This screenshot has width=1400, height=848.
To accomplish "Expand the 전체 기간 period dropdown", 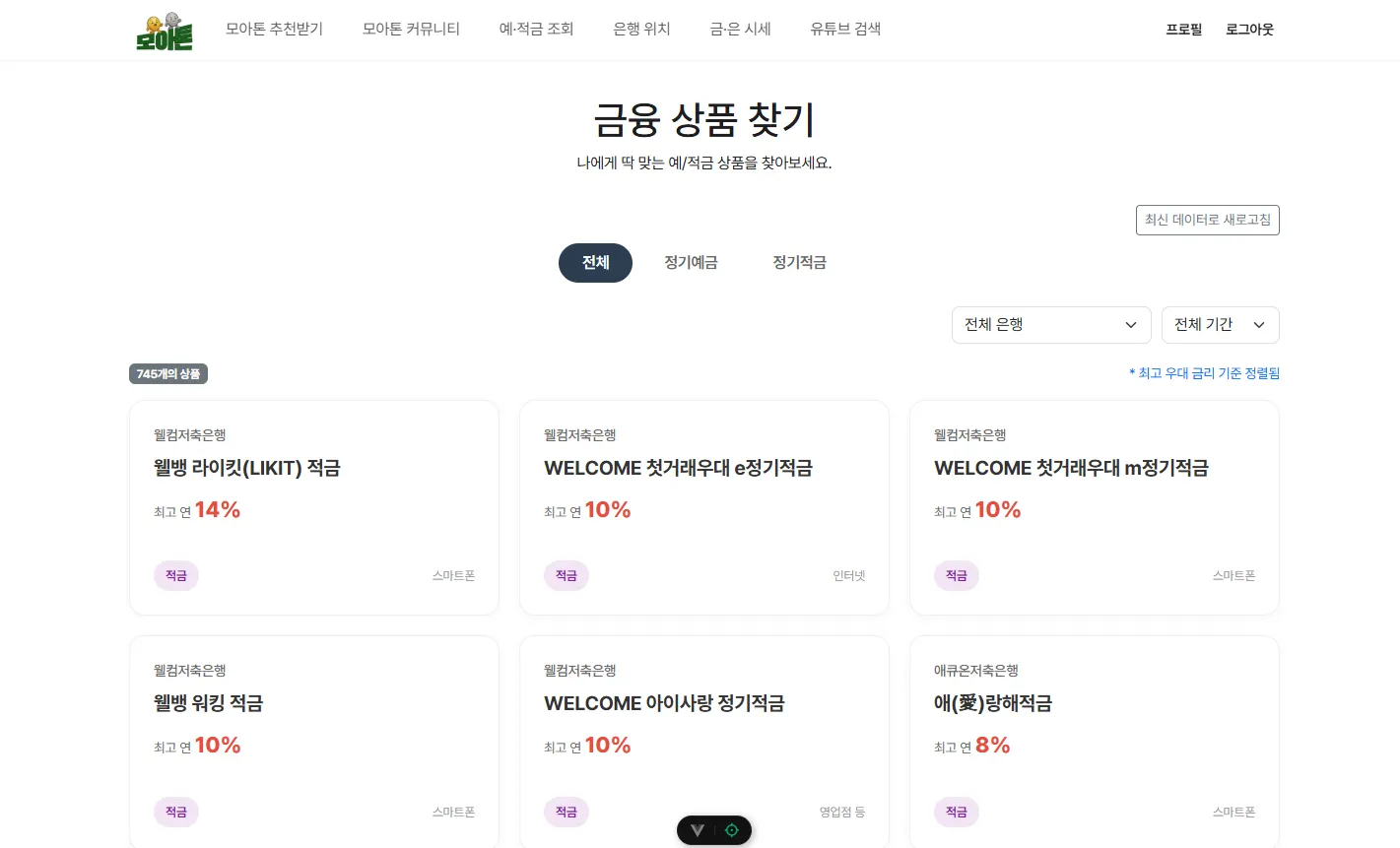I will click(1220, 325).
